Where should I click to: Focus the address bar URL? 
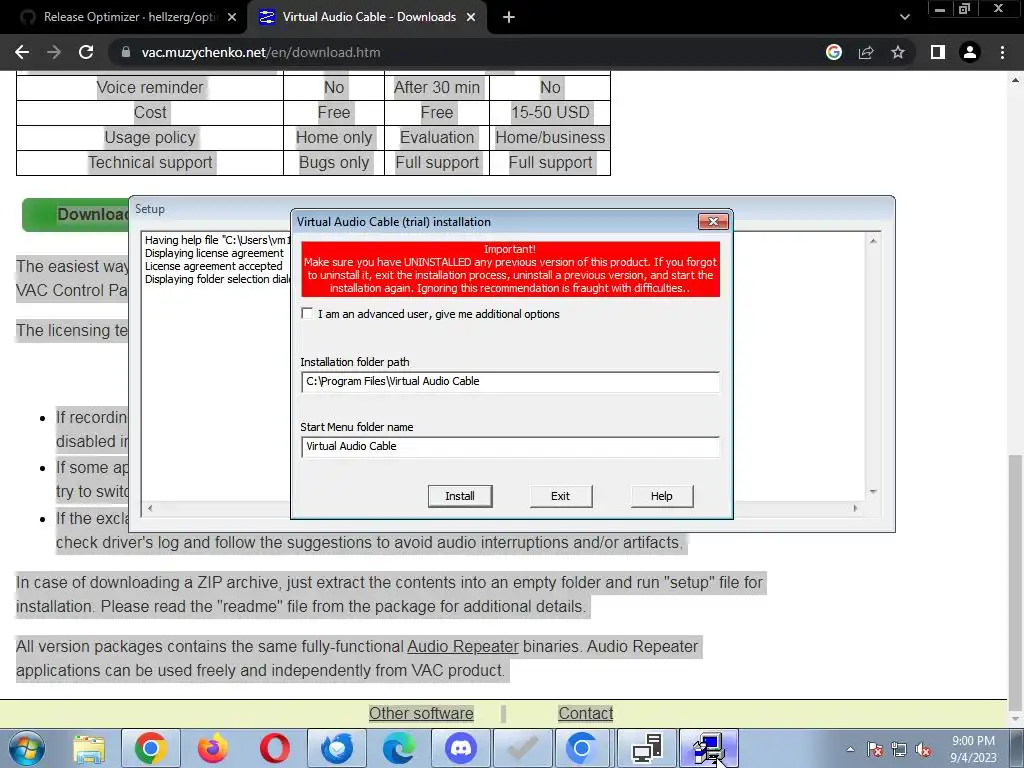coord(261,52)
